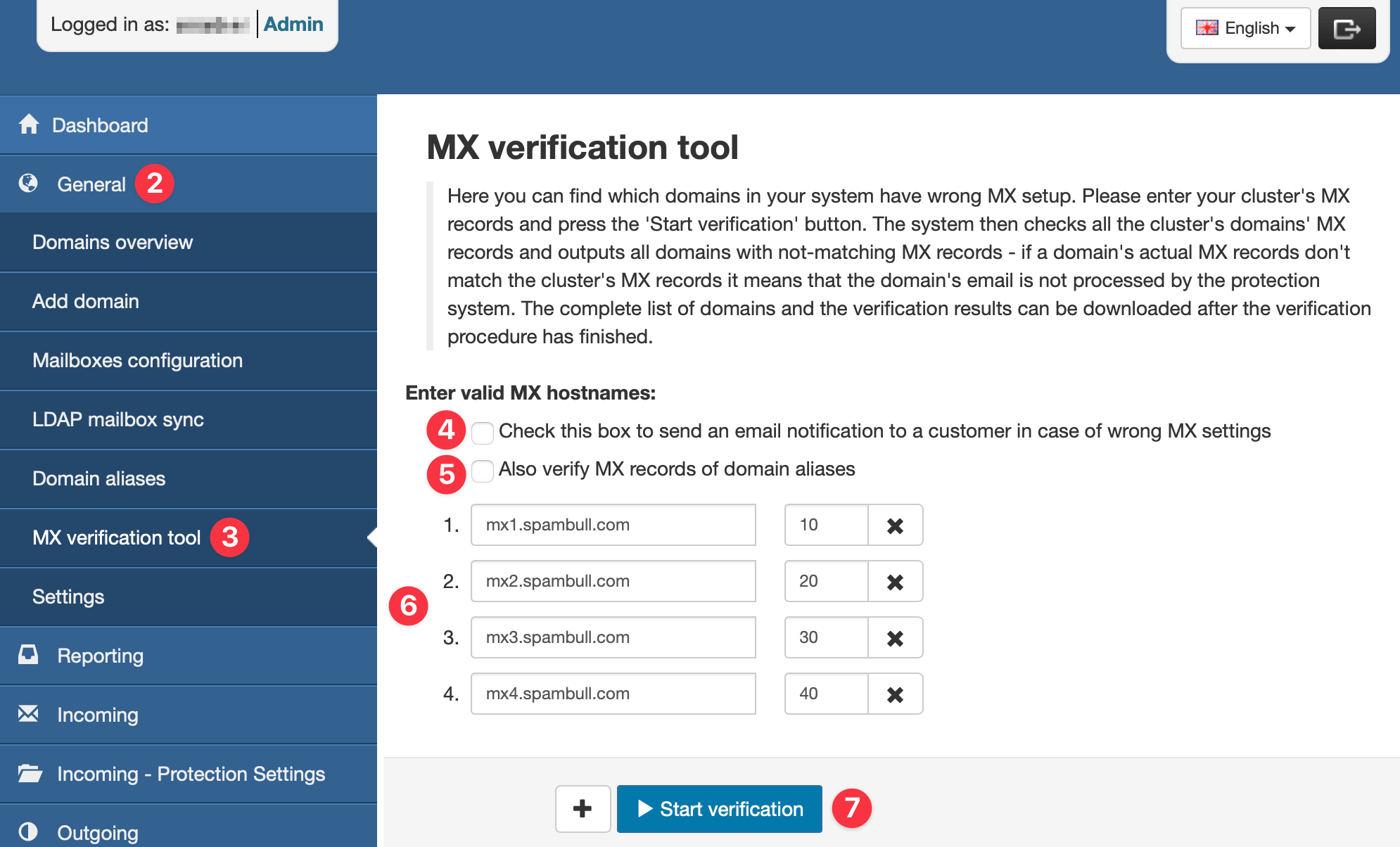
Task: Click the Reporting panel icon
Action: click(x=29, y=654)
